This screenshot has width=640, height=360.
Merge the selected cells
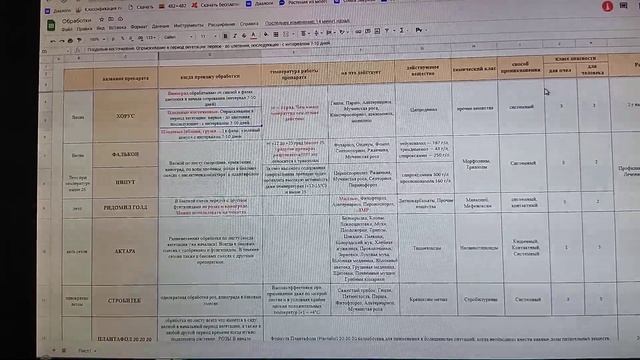pos(286,34)
